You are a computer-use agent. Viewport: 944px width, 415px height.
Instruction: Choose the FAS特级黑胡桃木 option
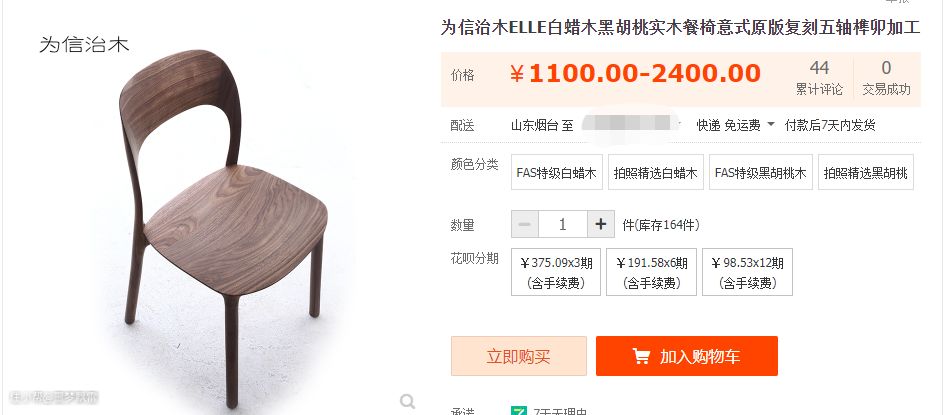[761, 172]
